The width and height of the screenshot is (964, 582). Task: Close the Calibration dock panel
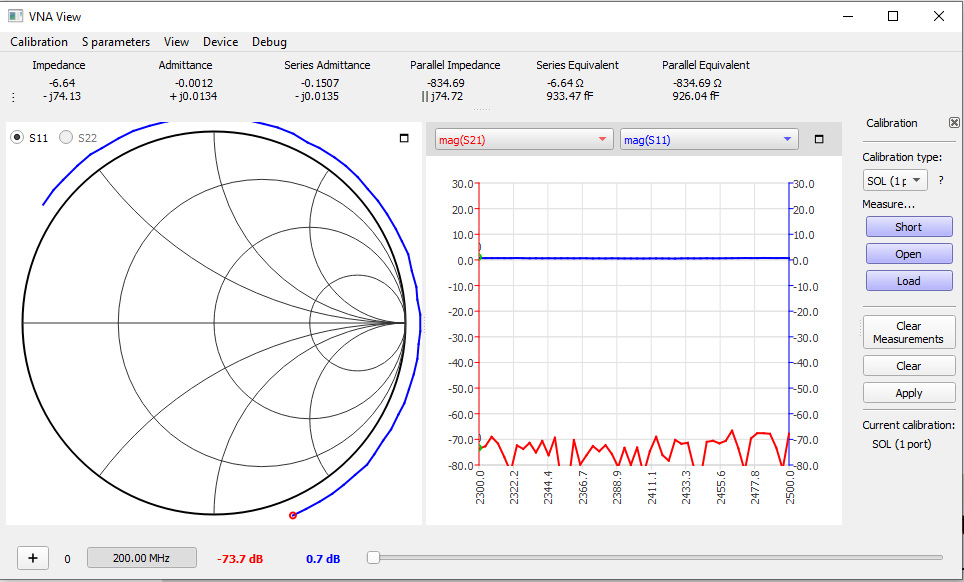(954, 123)
